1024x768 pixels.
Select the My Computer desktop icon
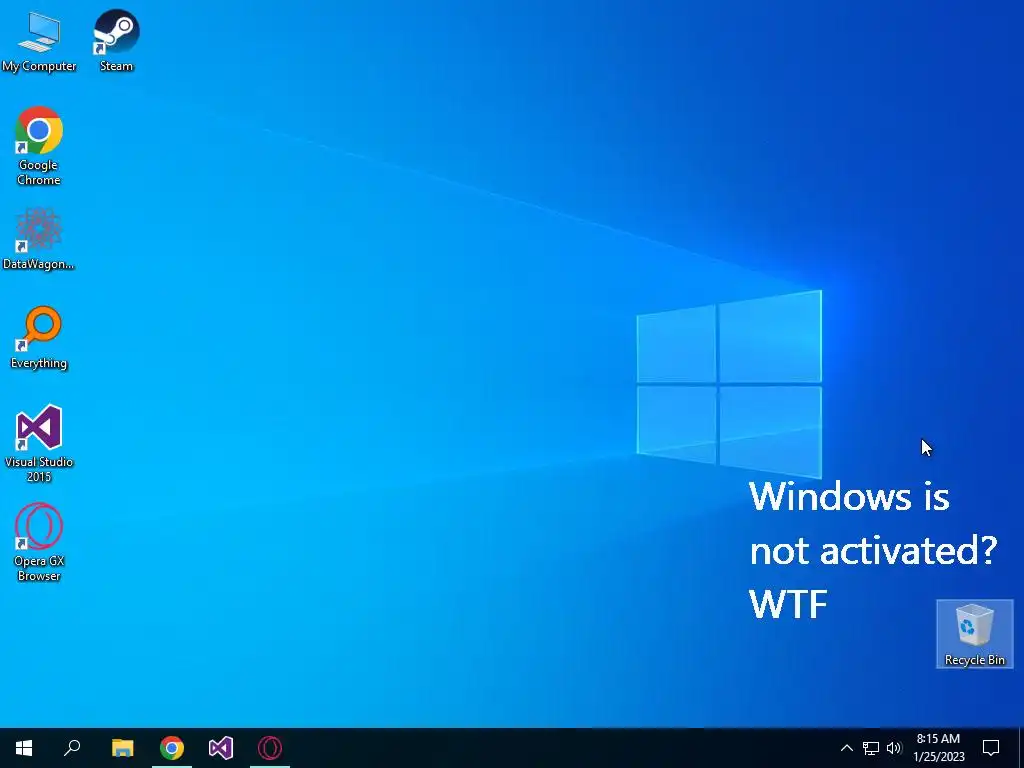[39, 40]
